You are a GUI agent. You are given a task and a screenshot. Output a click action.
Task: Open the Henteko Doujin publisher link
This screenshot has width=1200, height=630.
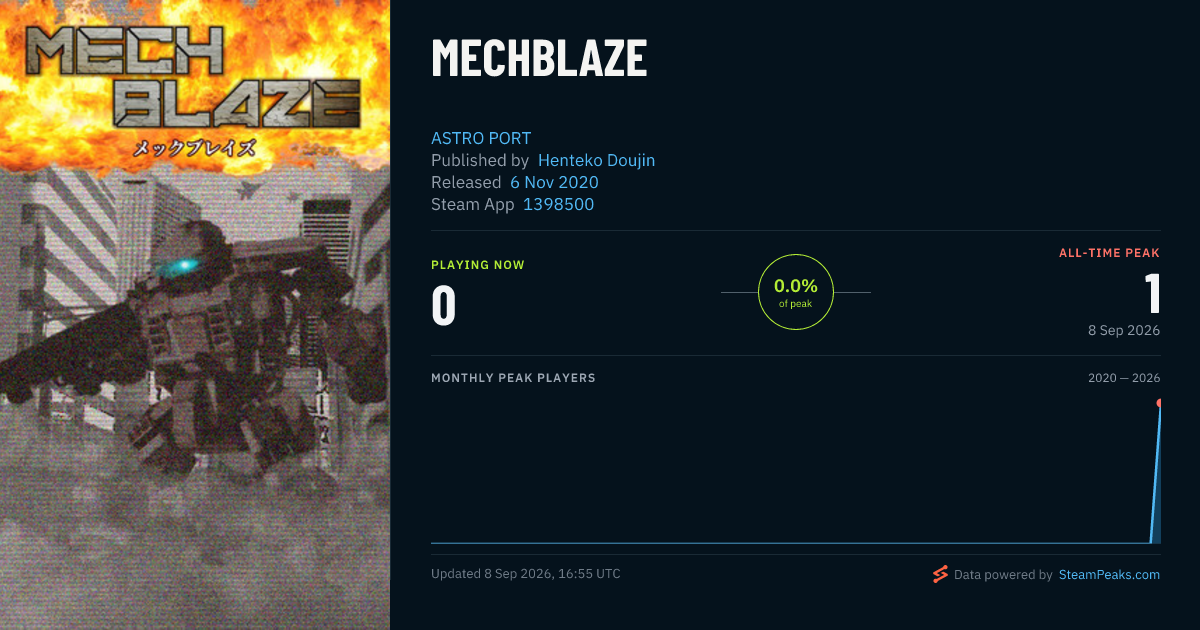click(x=596, y=160)
